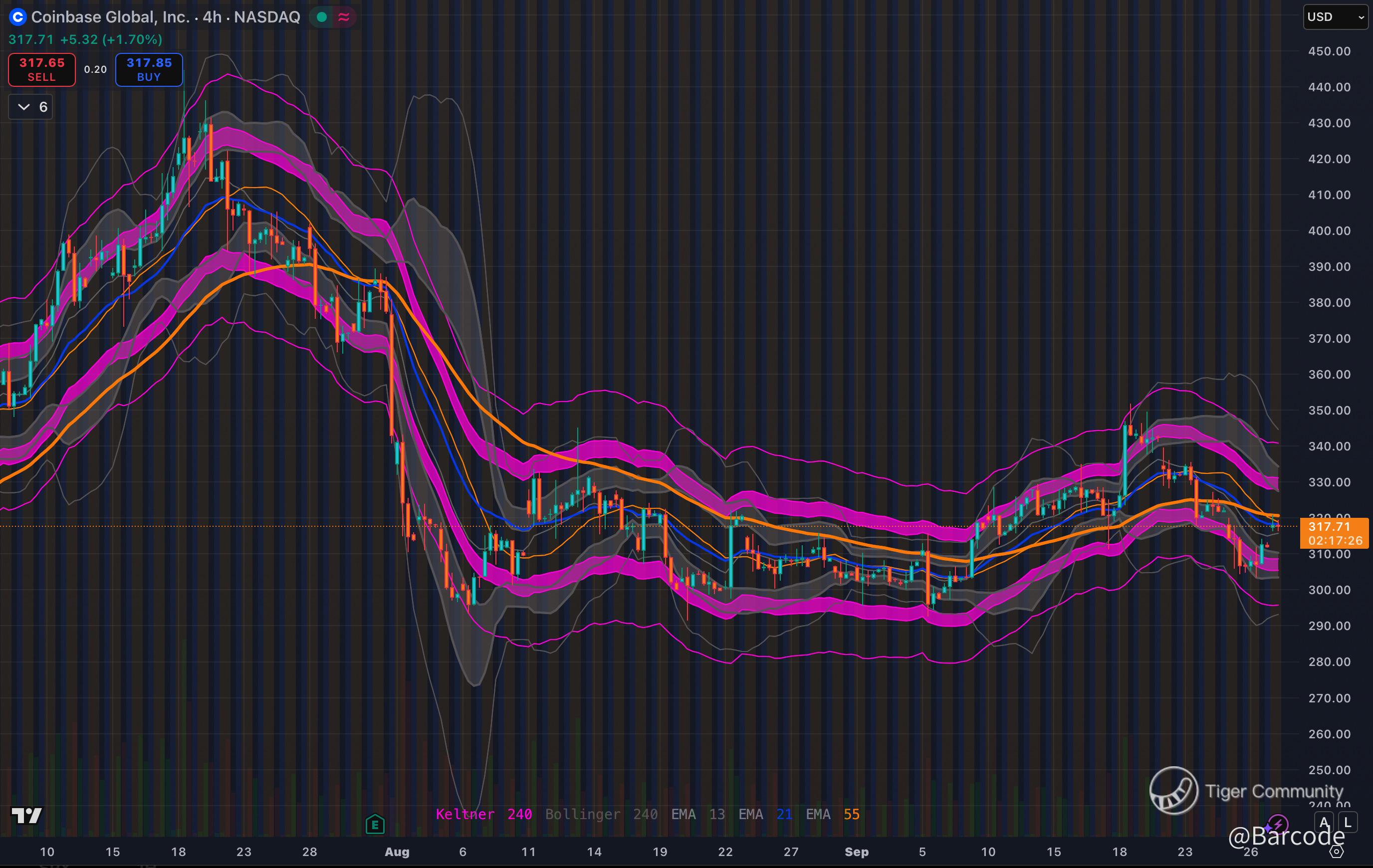
Task: Expand the collapsed indicators legend showing 6
Action: point(31,107)
